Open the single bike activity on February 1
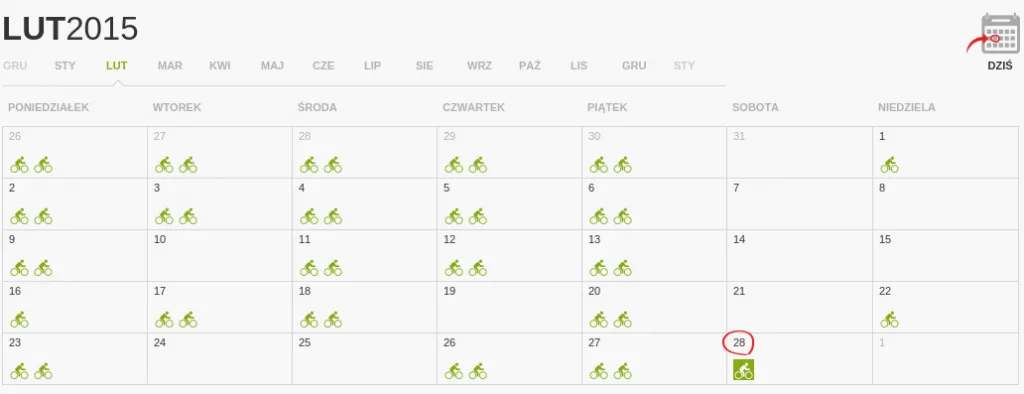The height and width of the screenshot is (394, 1024). coord(889,165)
